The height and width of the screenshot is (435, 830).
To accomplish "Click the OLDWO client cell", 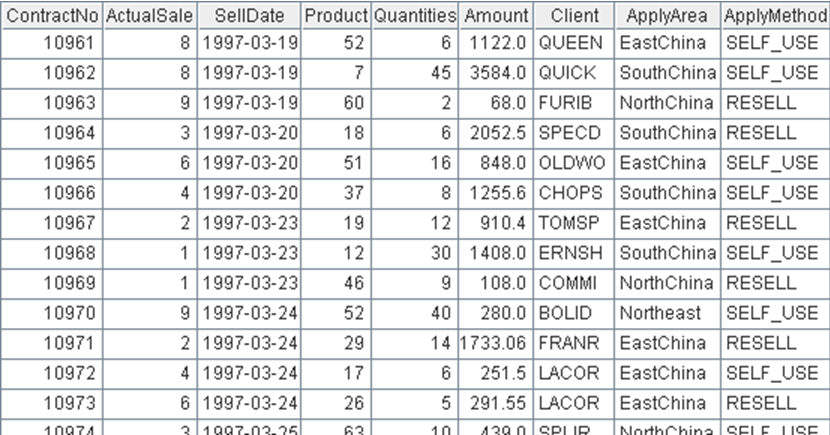I will pyautogui.click(x=570, y=163).
